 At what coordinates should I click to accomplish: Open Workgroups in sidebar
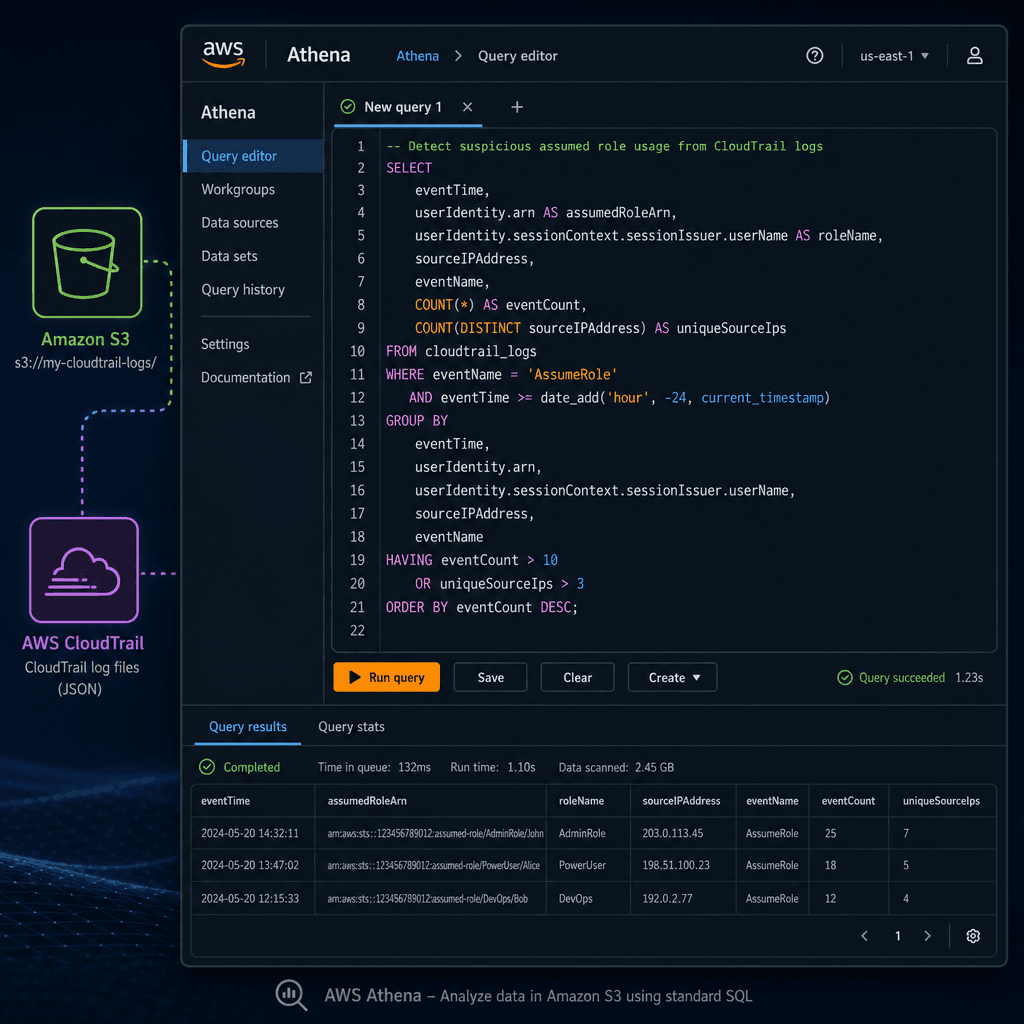(x=238, y=189)
